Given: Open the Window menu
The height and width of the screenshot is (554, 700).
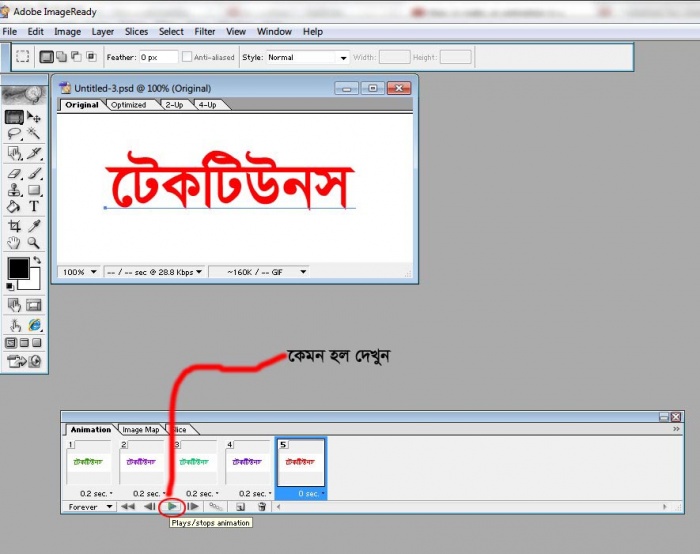Looking at the screenshot, I should [x=274, y=32].
